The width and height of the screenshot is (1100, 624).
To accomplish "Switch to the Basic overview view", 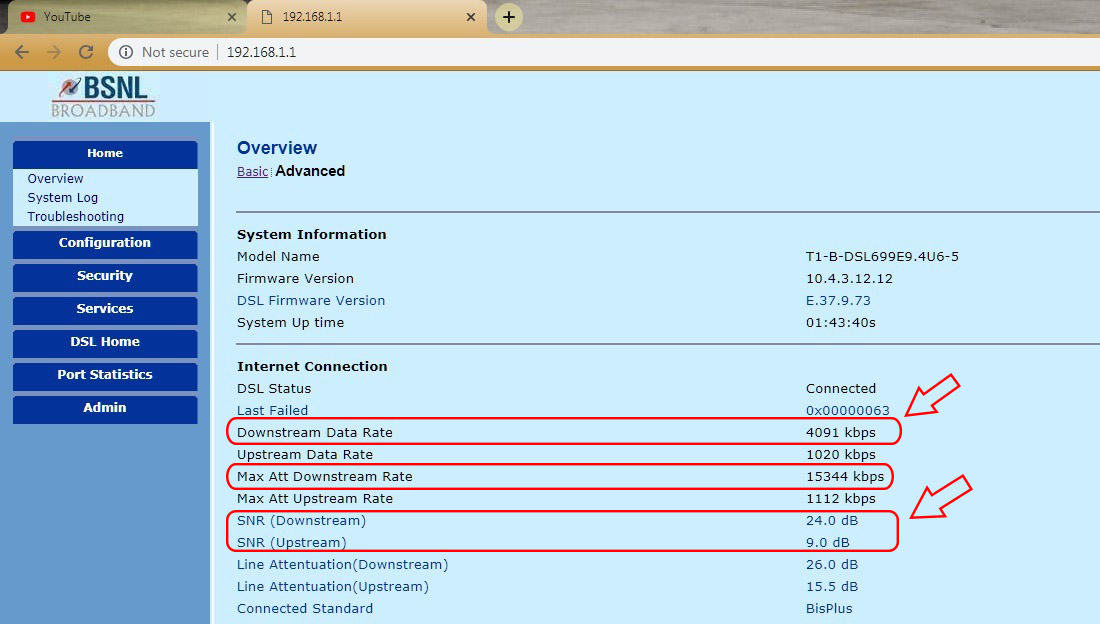I will pyautogui.click(x=252, y=172).
